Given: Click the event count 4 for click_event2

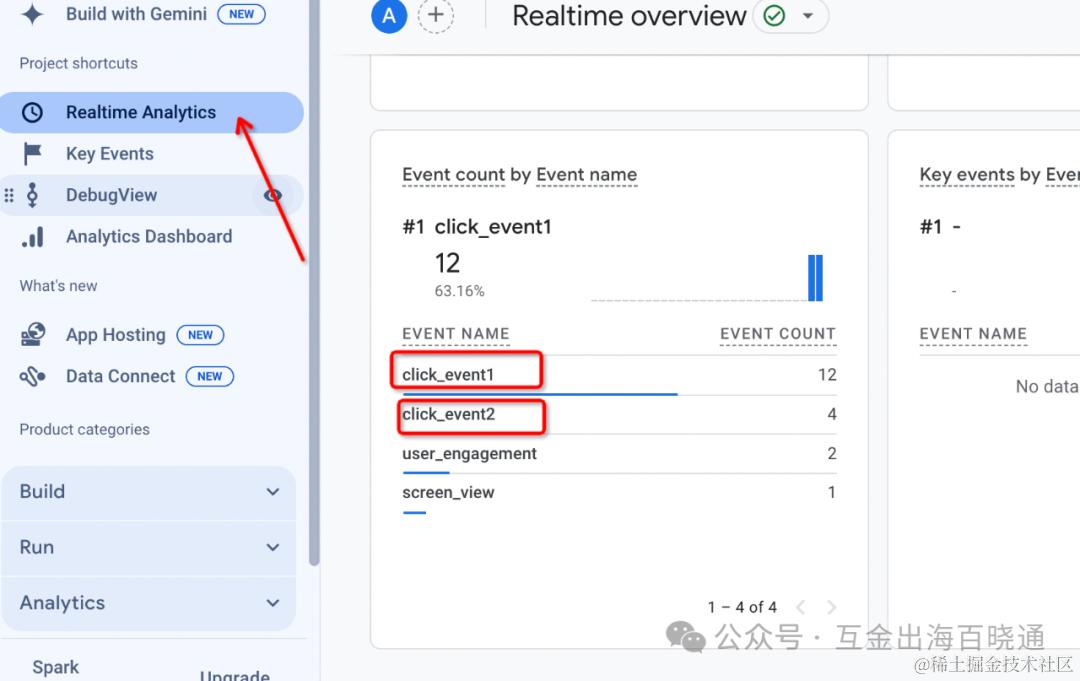Looking at the screenshot, I should [831, 414].
